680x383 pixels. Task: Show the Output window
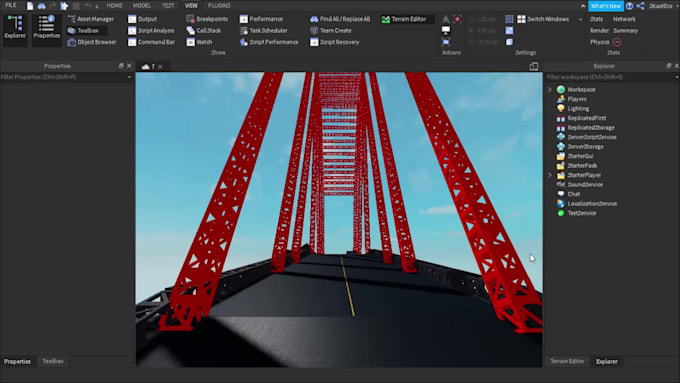pos(142,19)
